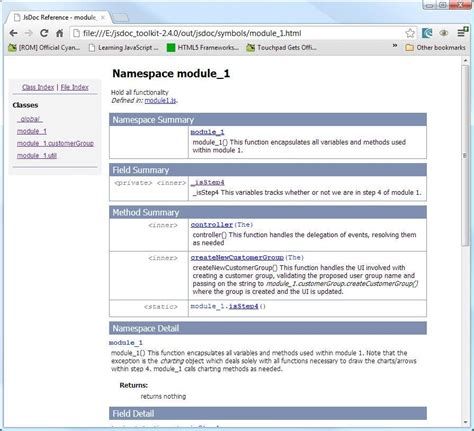Click the Namespace Summary section header
This screenshot has height=431, width=474.
tap(268, 120)
